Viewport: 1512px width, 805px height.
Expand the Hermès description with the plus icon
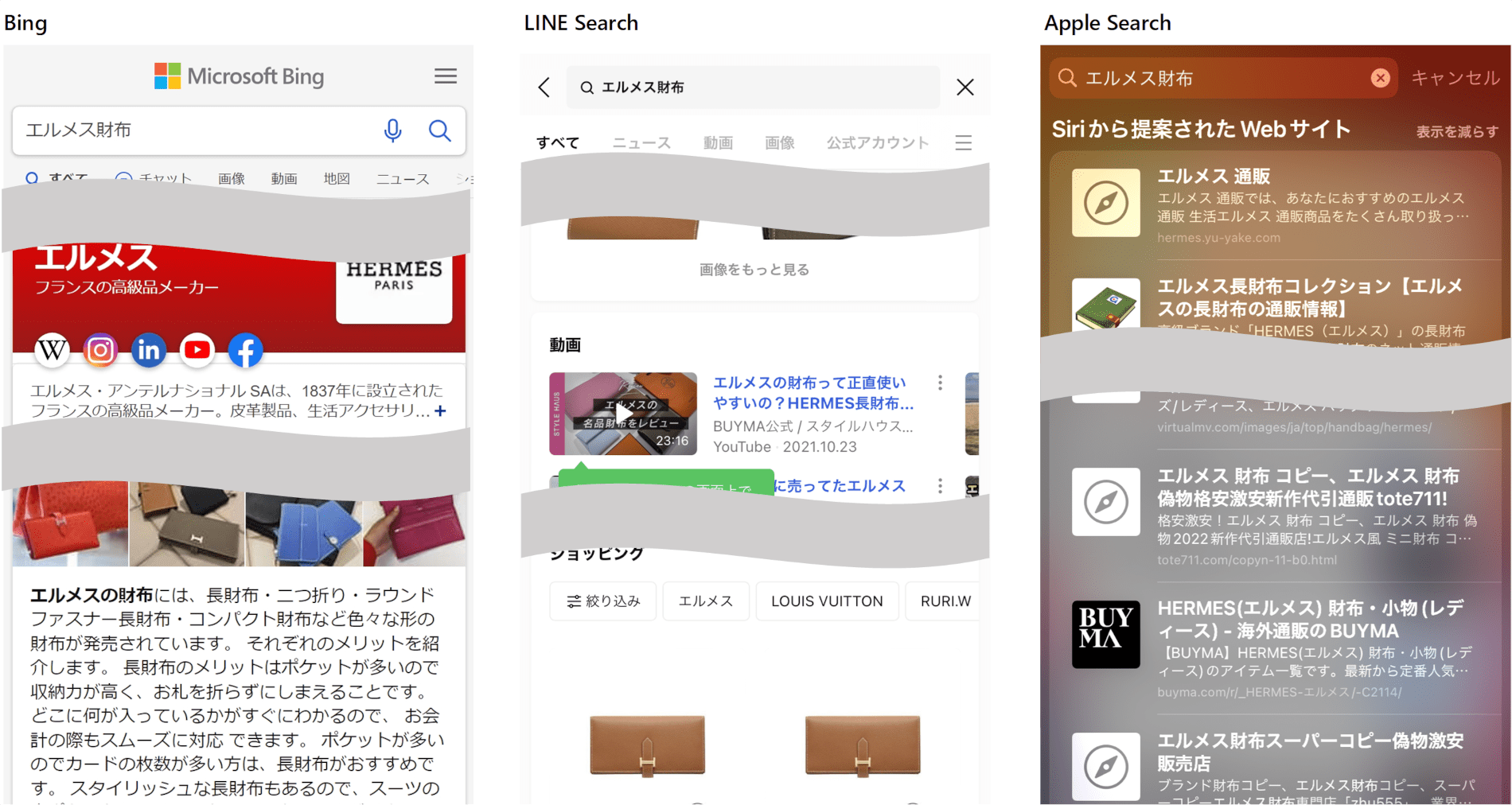tap(440, 411)
